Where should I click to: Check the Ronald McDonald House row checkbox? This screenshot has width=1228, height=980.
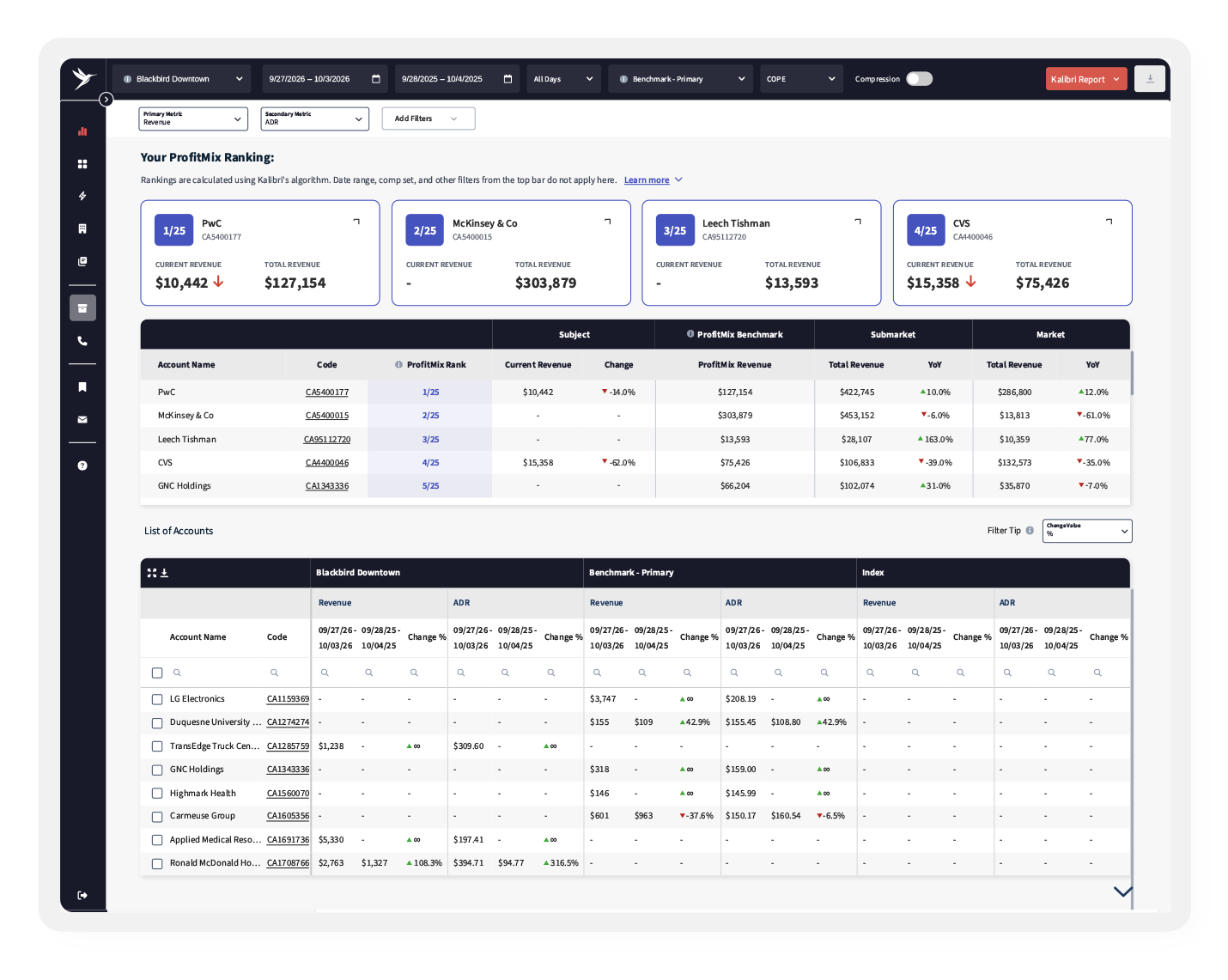(x=157, y=864)
